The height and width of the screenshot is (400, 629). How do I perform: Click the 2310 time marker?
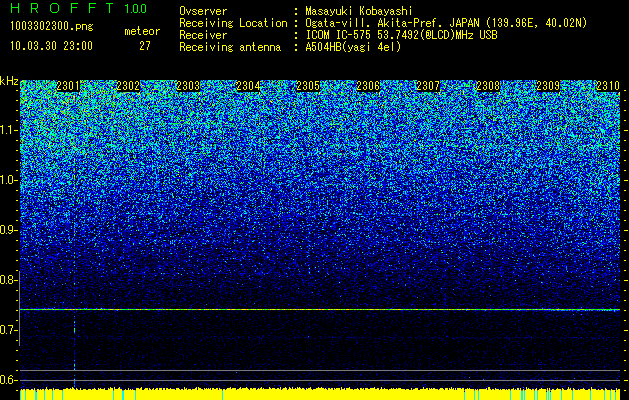[608, 86]
